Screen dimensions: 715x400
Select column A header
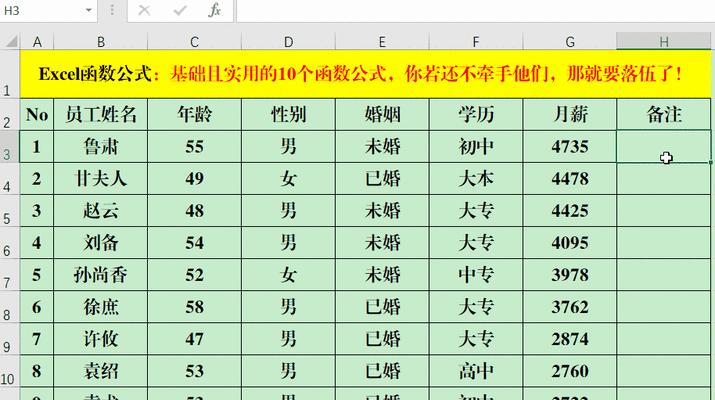37,42
